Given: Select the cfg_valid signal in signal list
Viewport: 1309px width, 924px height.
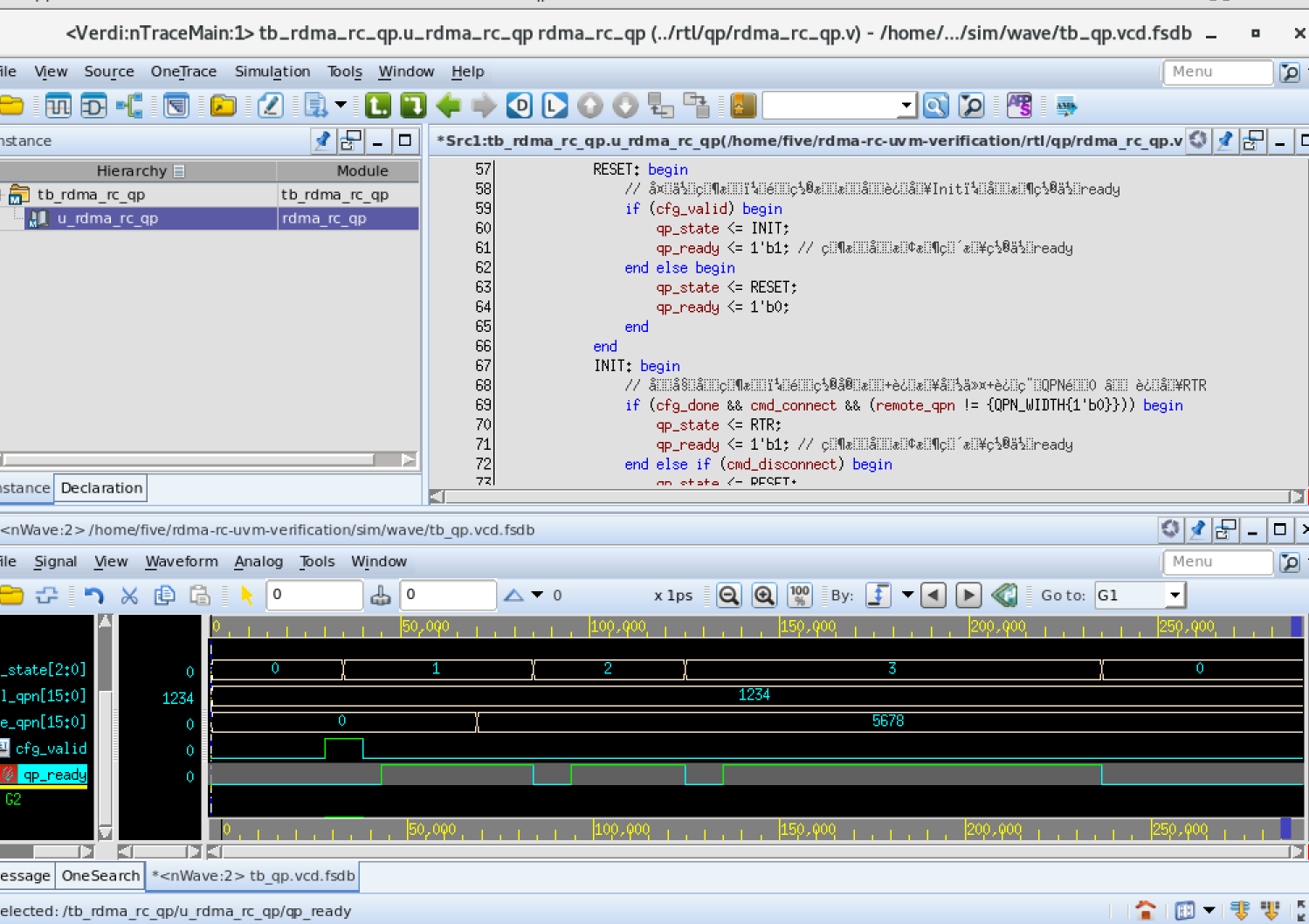Looking at the screenshot, I should [x=54, y=748].
